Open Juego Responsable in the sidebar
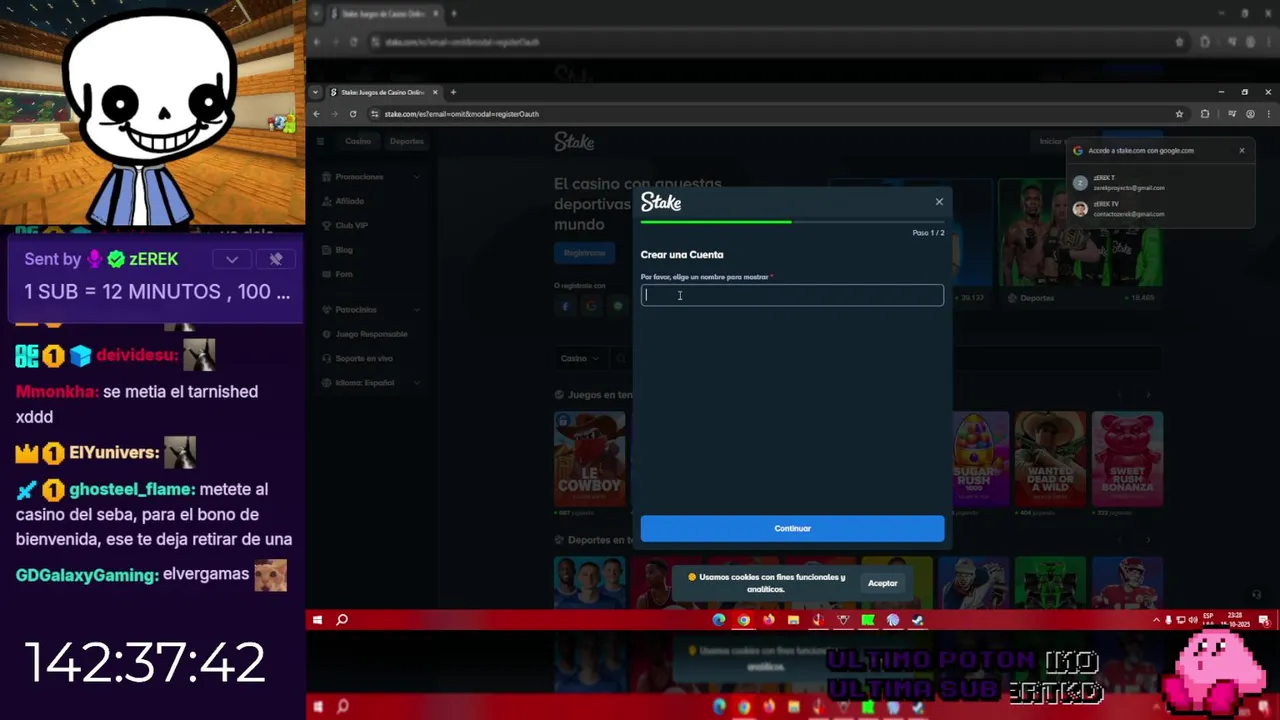1280x720 pixels. [x=371, y=334]
